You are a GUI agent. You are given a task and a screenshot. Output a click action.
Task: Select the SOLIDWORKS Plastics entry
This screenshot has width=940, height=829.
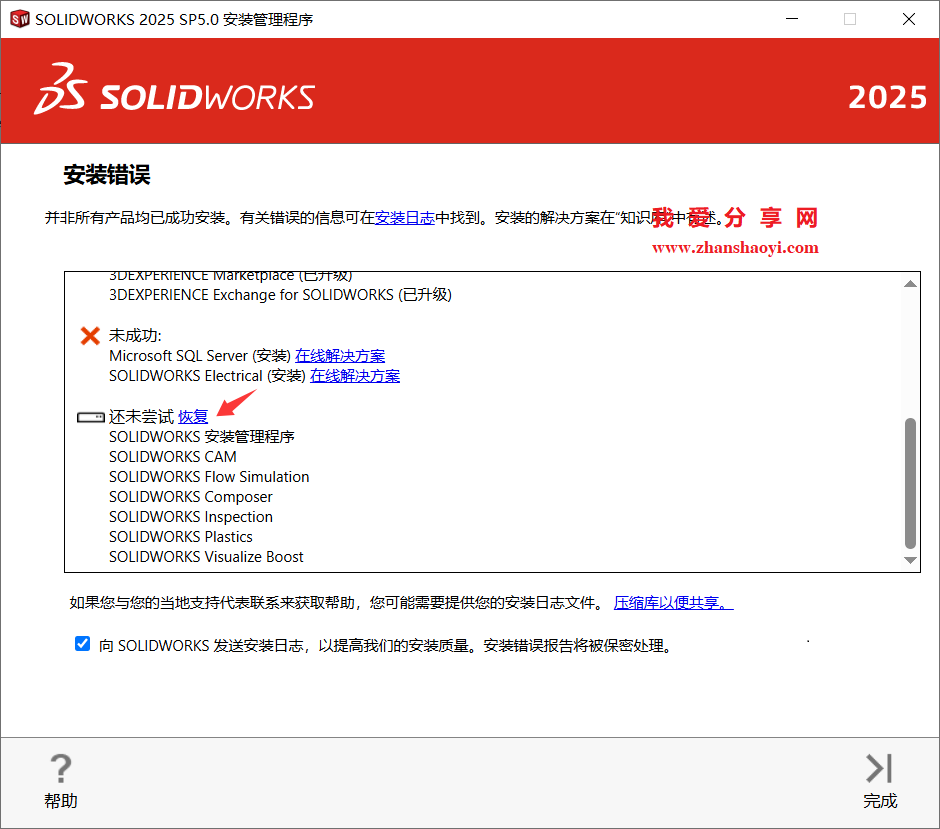click(180, 537)
